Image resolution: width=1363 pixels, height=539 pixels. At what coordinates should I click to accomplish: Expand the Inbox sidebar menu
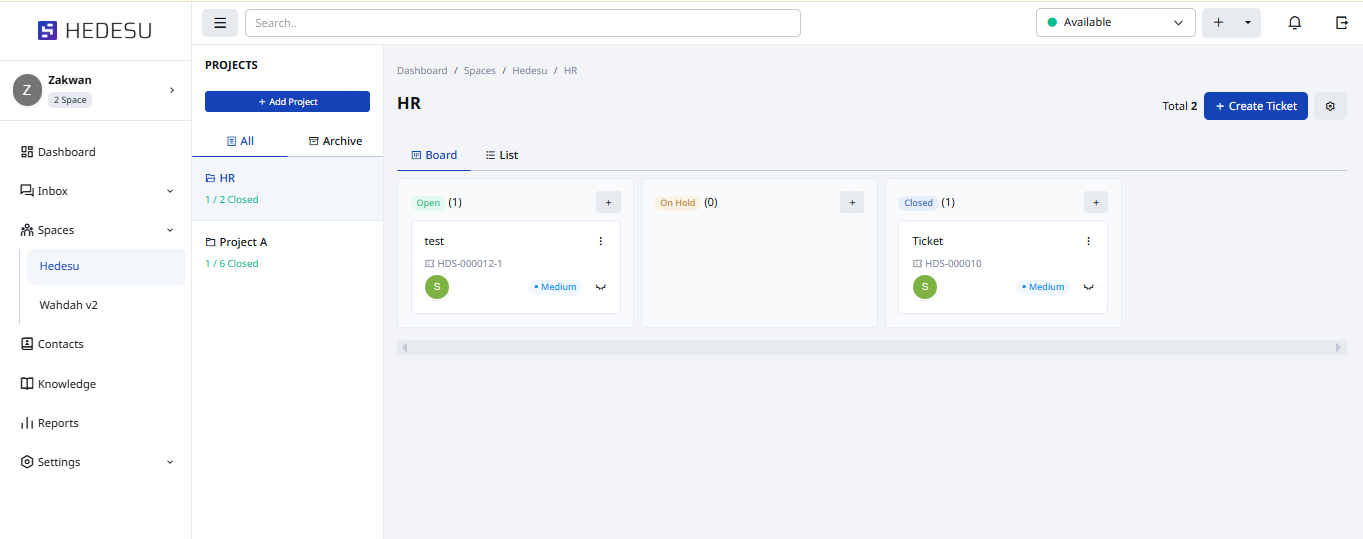pyautogui.click(x=170, y=191)
